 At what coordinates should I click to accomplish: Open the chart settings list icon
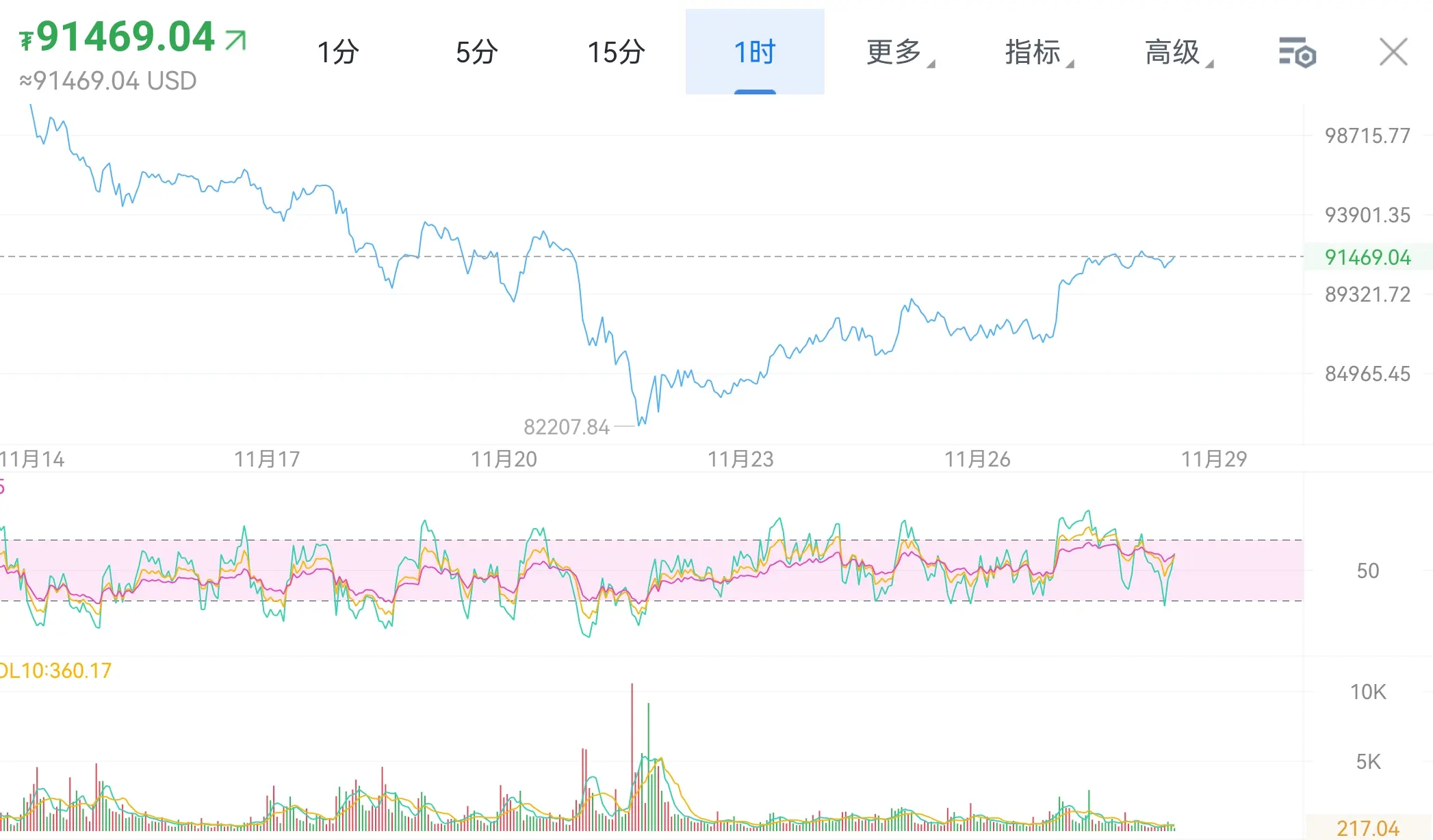1297,53
